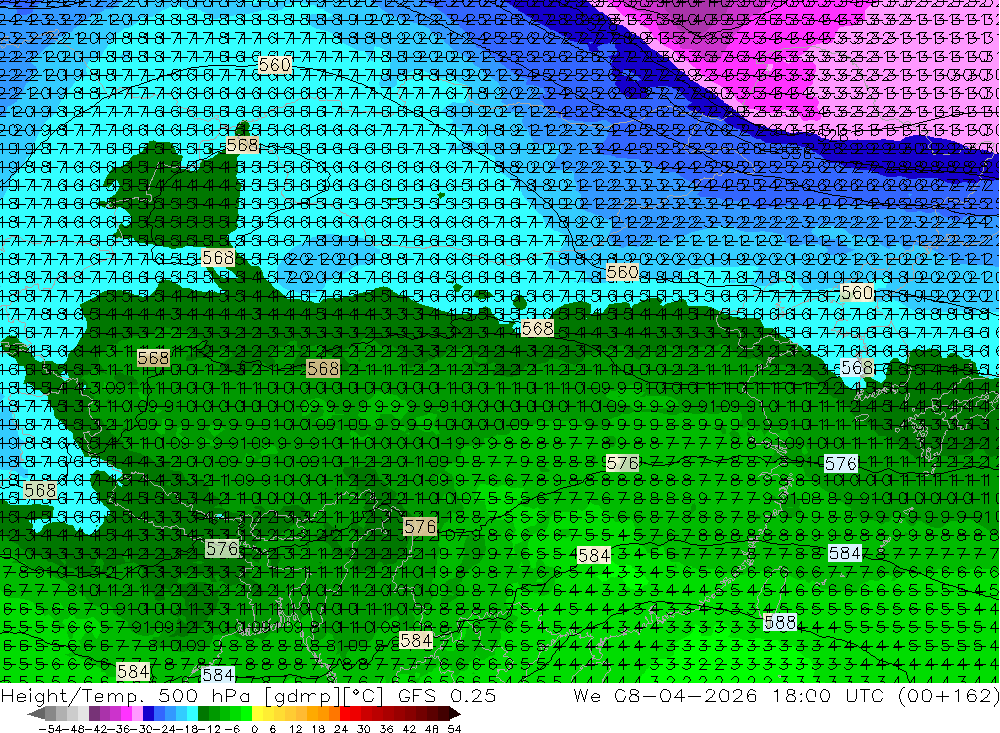This screenshot has height=733, width=1000.
Task: Select the bright red swatch in the color scale
Action: [345, 714]
